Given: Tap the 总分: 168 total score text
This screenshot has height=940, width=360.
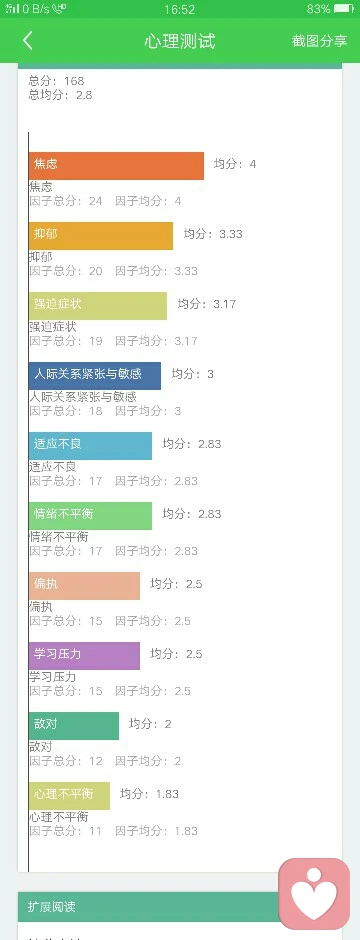Looking at the screenshot, I should tap(57, 81).
